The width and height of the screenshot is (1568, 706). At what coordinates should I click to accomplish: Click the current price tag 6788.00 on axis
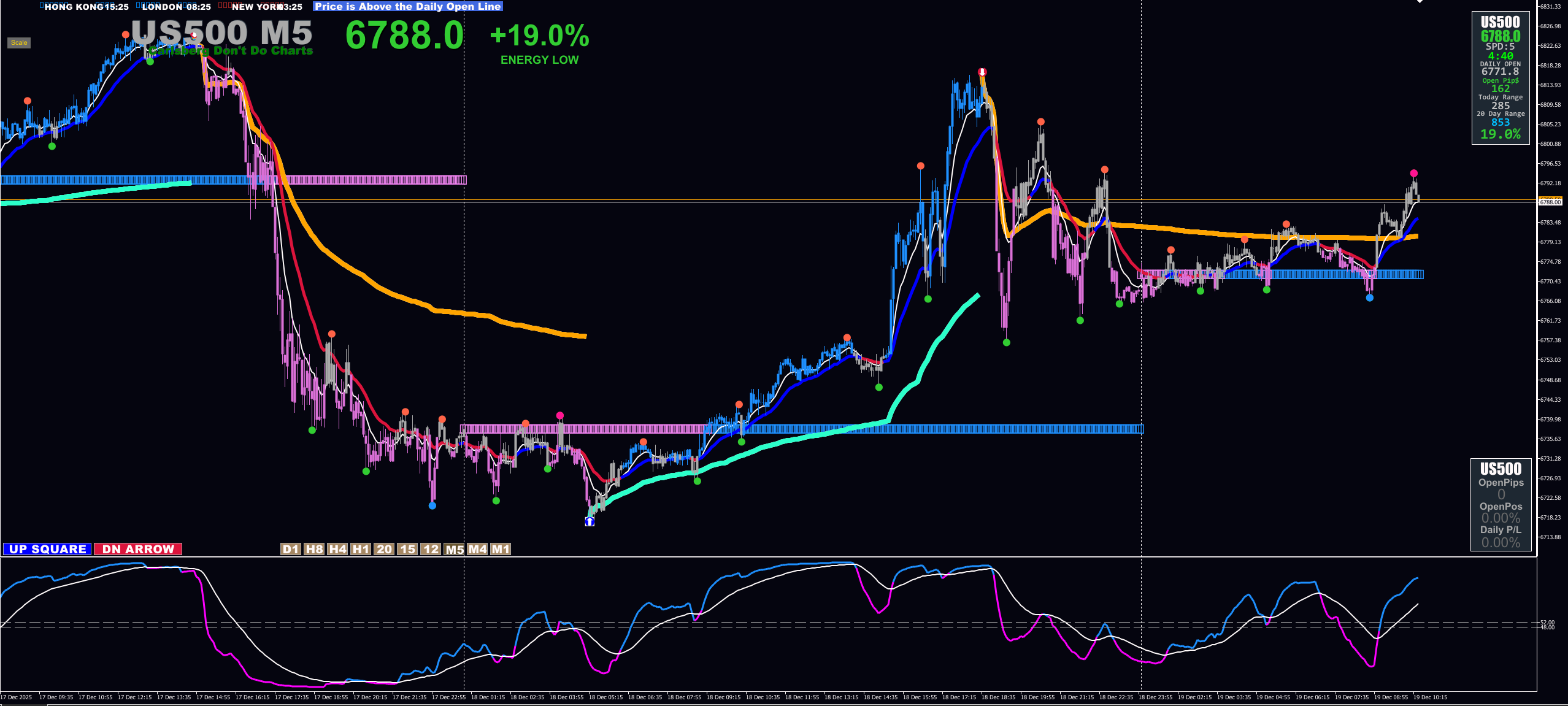click(1550, 202)
